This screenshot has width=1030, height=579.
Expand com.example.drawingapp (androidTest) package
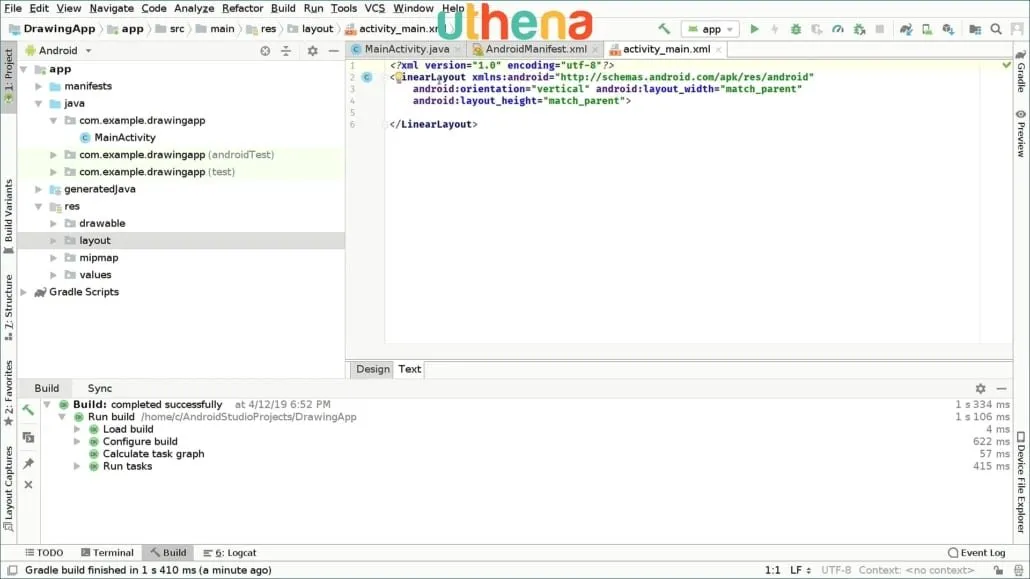coord(53,154)
